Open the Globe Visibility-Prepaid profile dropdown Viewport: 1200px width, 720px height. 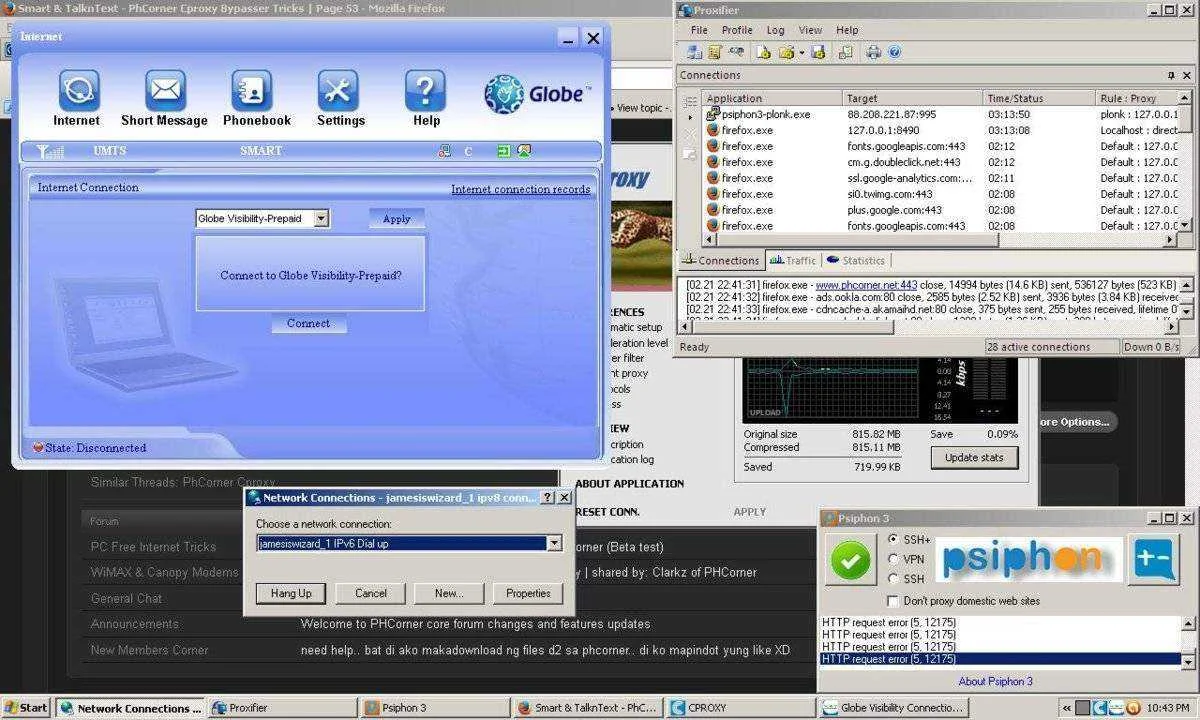(320, 218)
